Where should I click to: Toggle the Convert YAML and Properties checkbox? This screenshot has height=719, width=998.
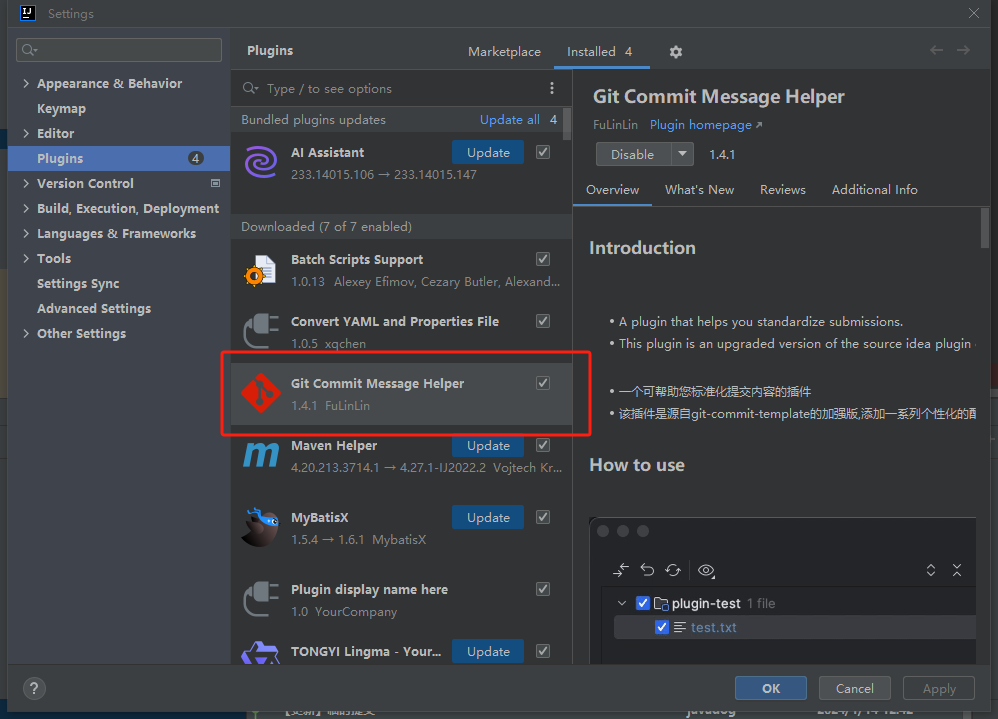pyautogui.click(x=543, y=321)
